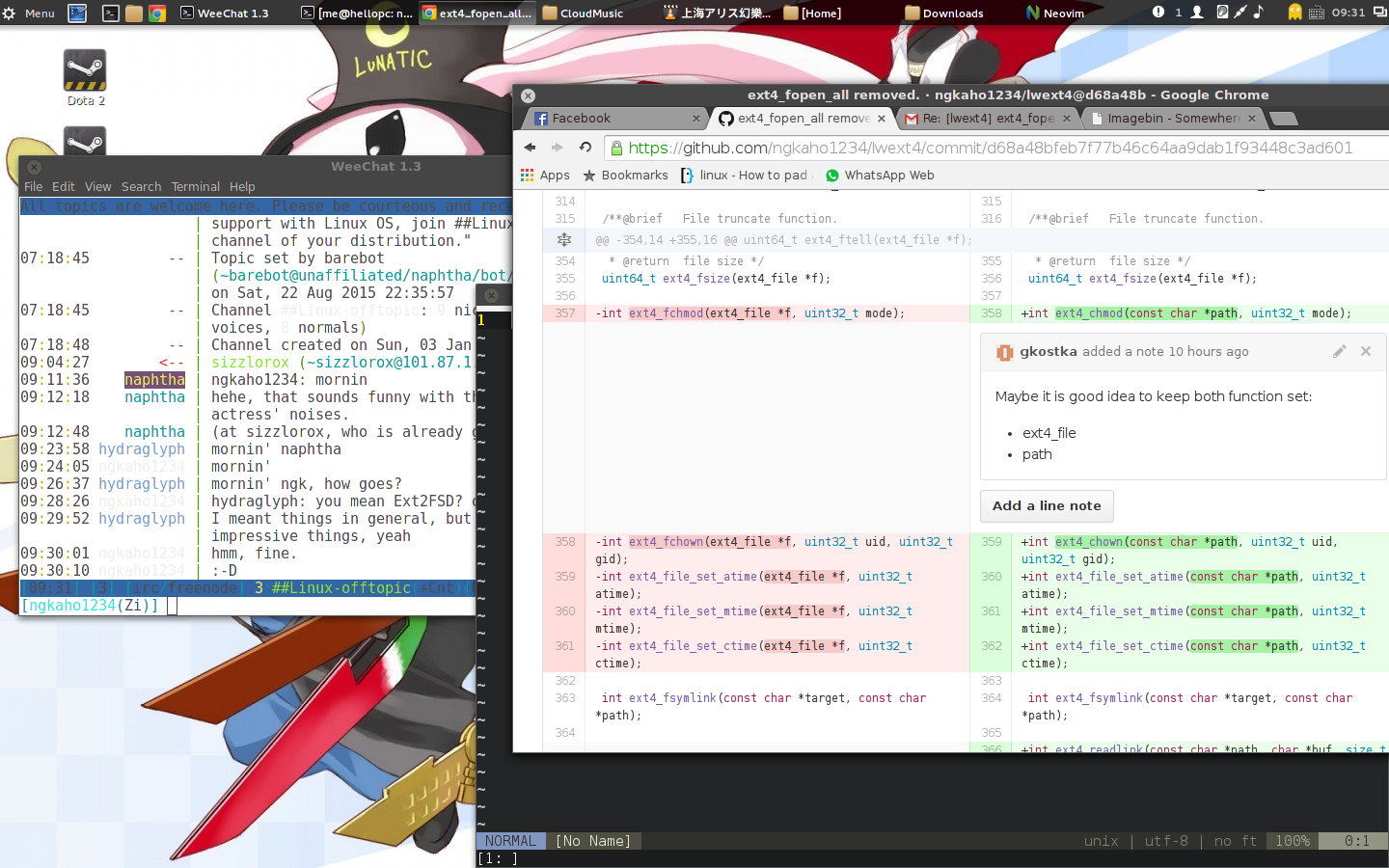Close the Gmail Re: [lwext4] tab

(x=1067, y=119)
